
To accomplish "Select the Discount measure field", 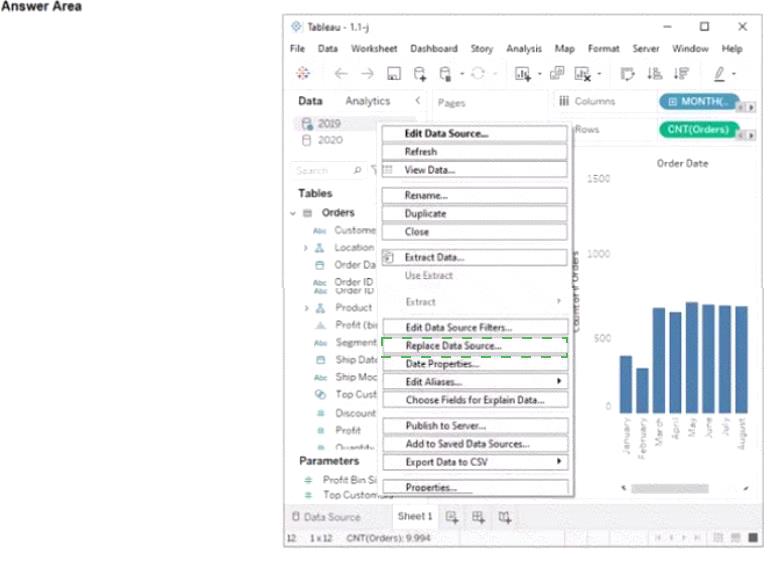I will 355,413.
